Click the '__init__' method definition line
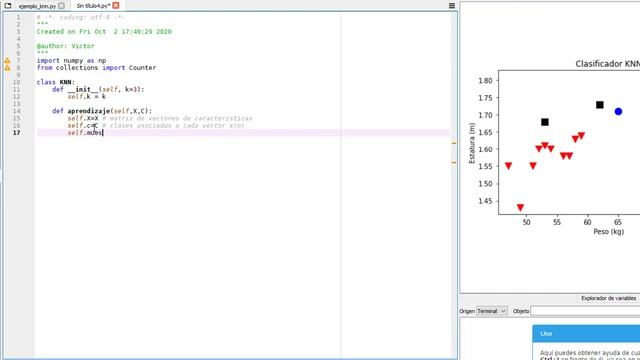 pos(98,89)
